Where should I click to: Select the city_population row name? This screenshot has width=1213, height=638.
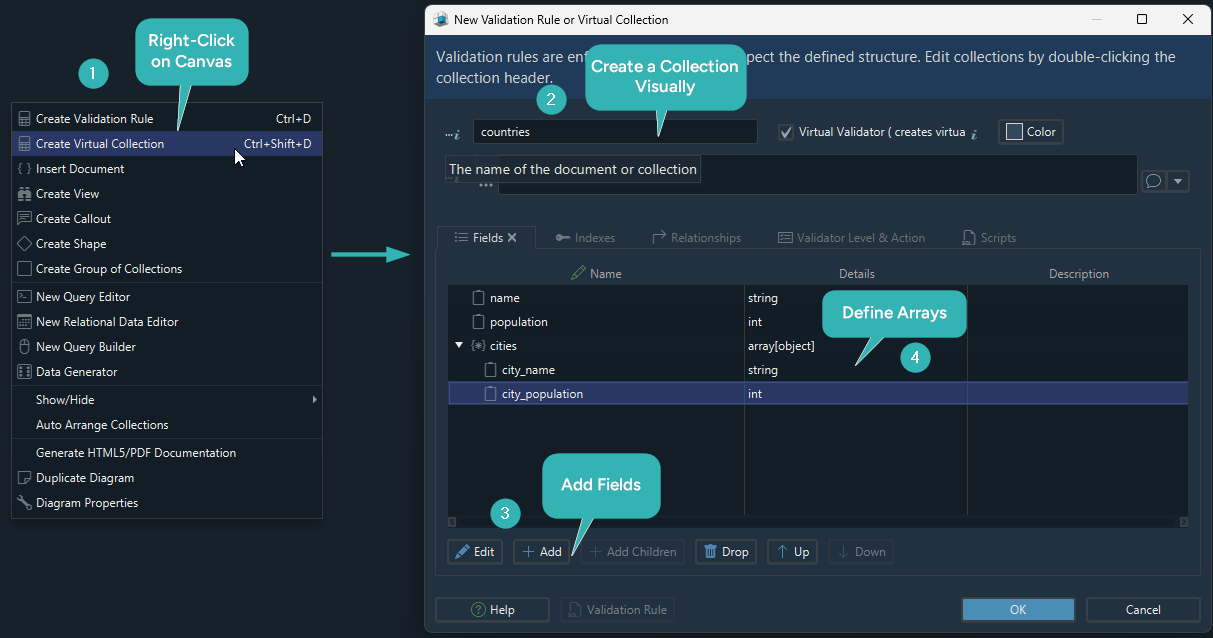(x=542, y=394)
